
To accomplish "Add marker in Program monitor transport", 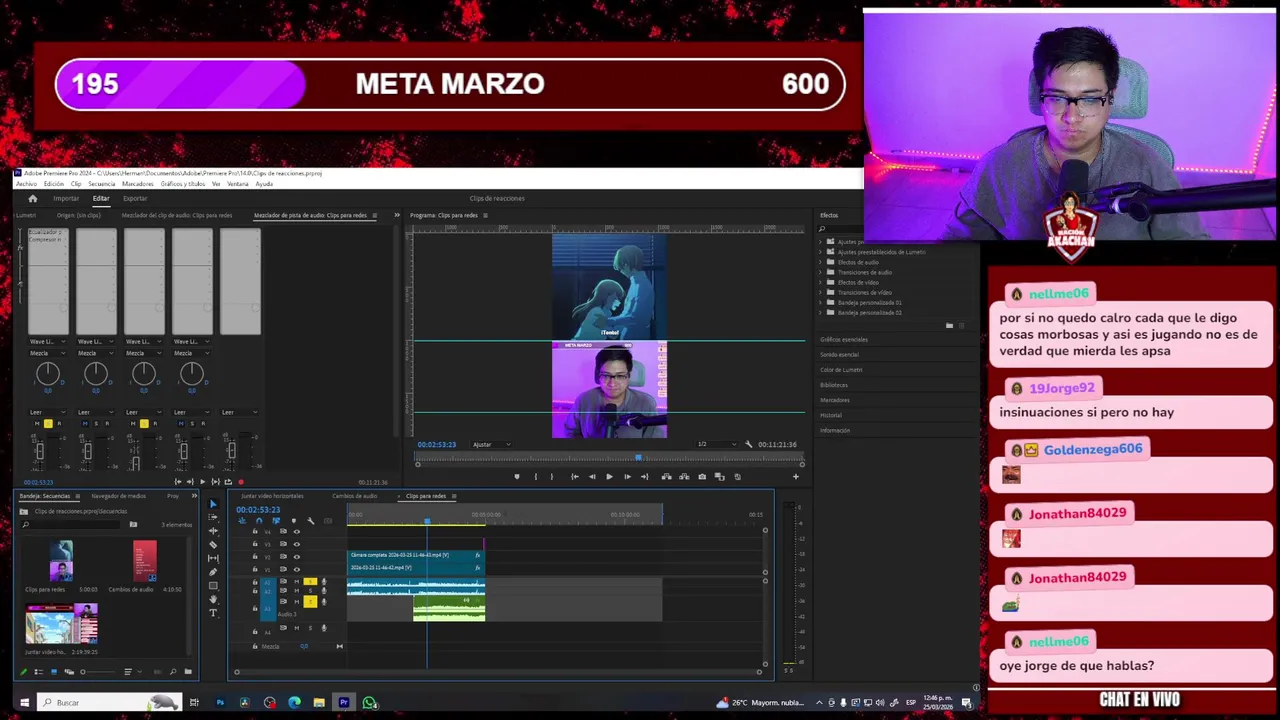I will point(517,476).
